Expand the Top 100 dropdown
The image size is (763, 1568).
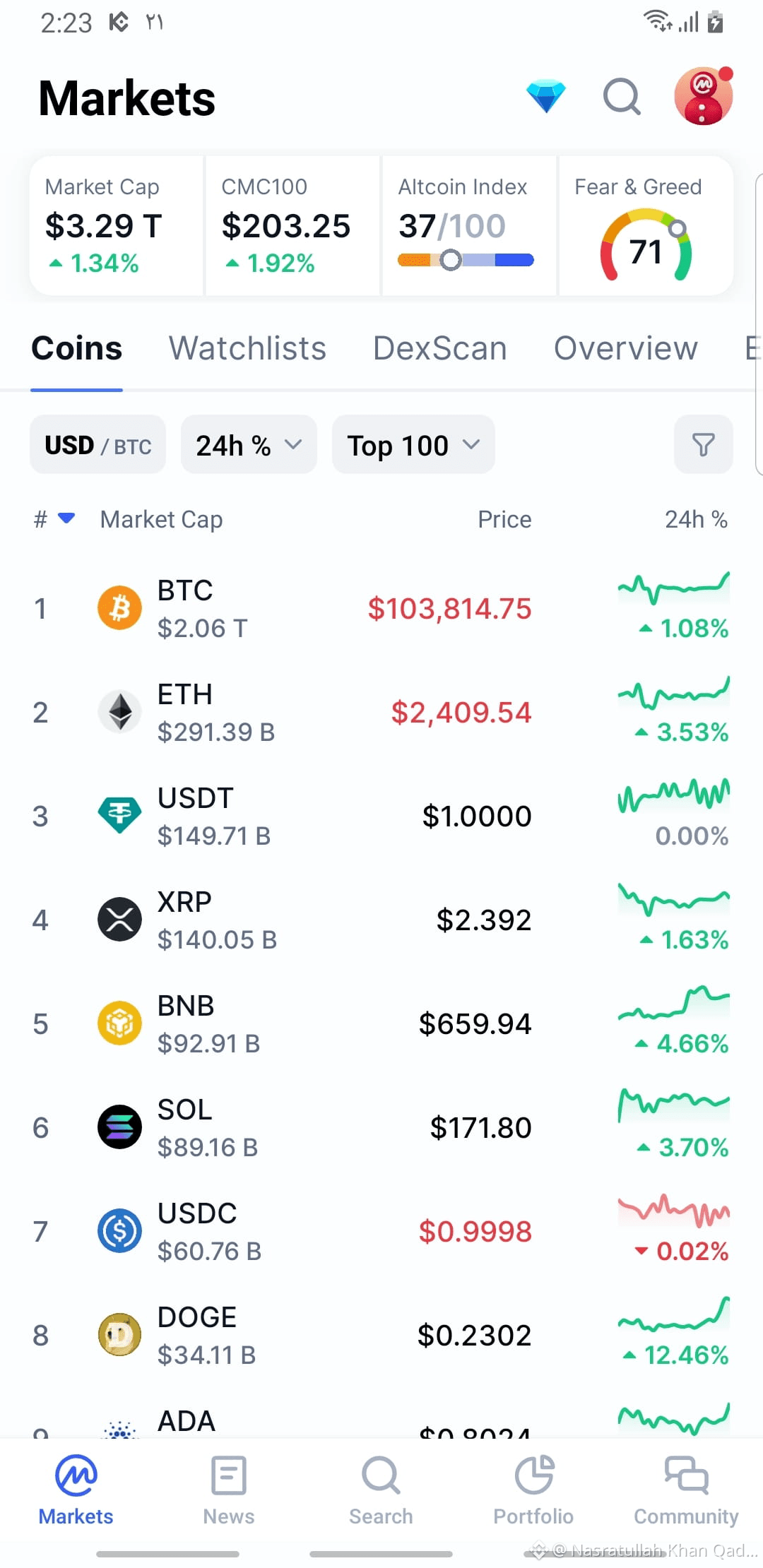(x=413, y=444)
